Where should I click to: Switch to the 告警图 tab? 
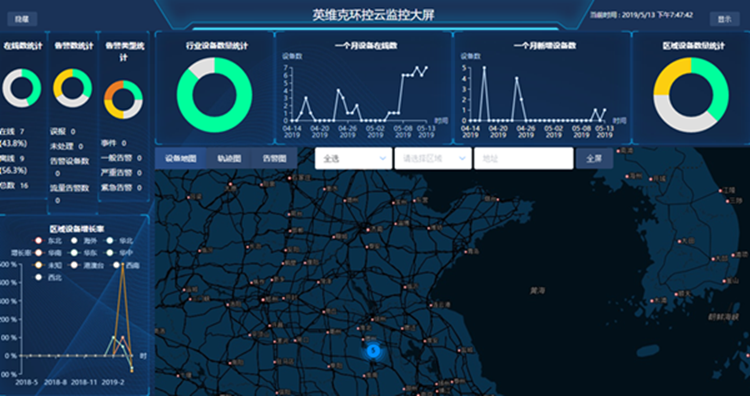[275, 158]
